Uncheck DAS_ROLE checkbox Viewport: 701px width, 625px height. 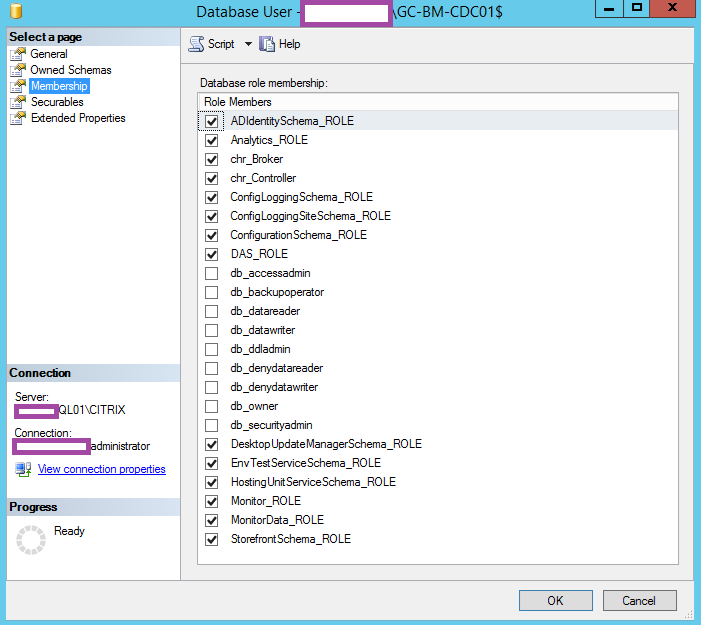click(211, 254)
